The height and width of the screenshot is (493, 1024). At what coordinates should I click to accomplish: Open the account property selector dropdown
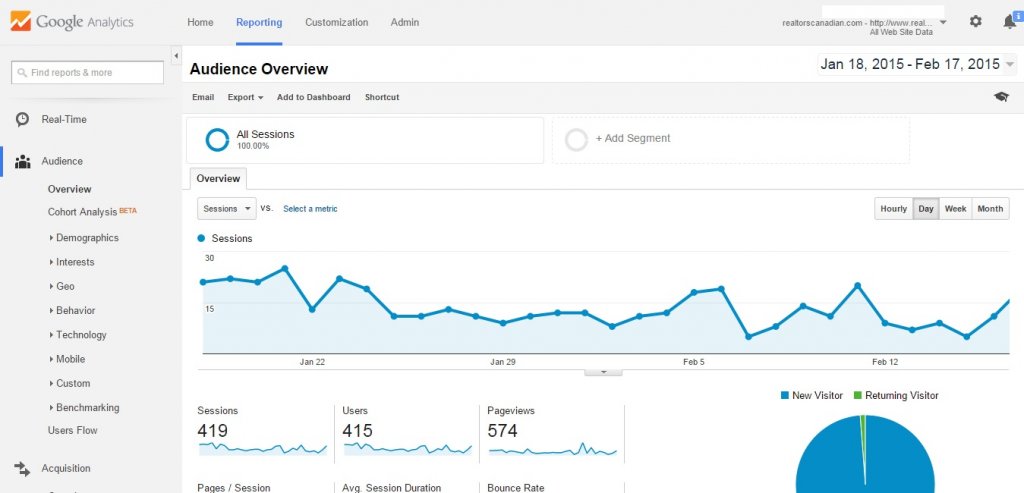[943, 22]
